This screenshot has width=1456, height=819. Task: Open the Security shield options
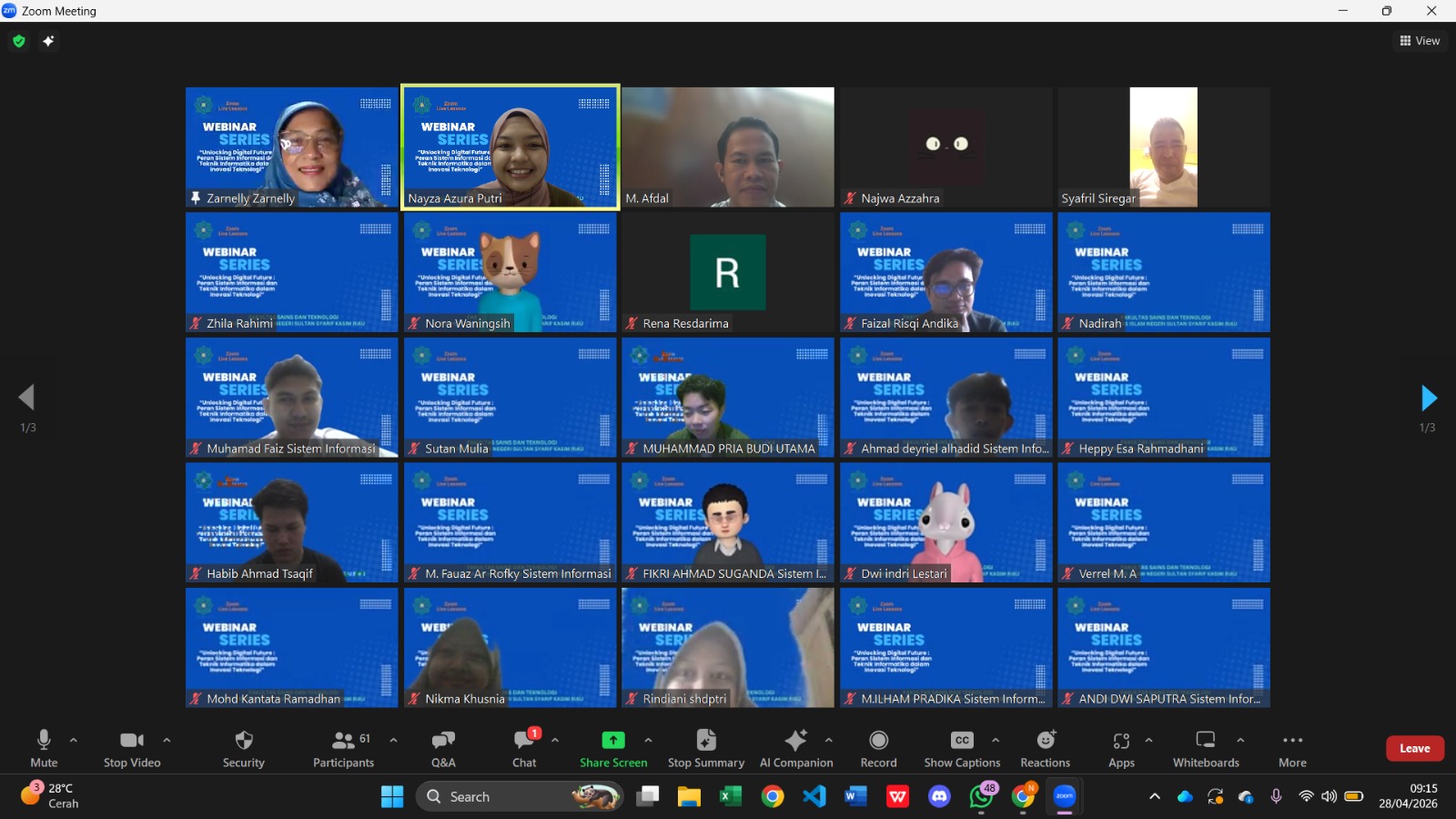coord(243,747)
